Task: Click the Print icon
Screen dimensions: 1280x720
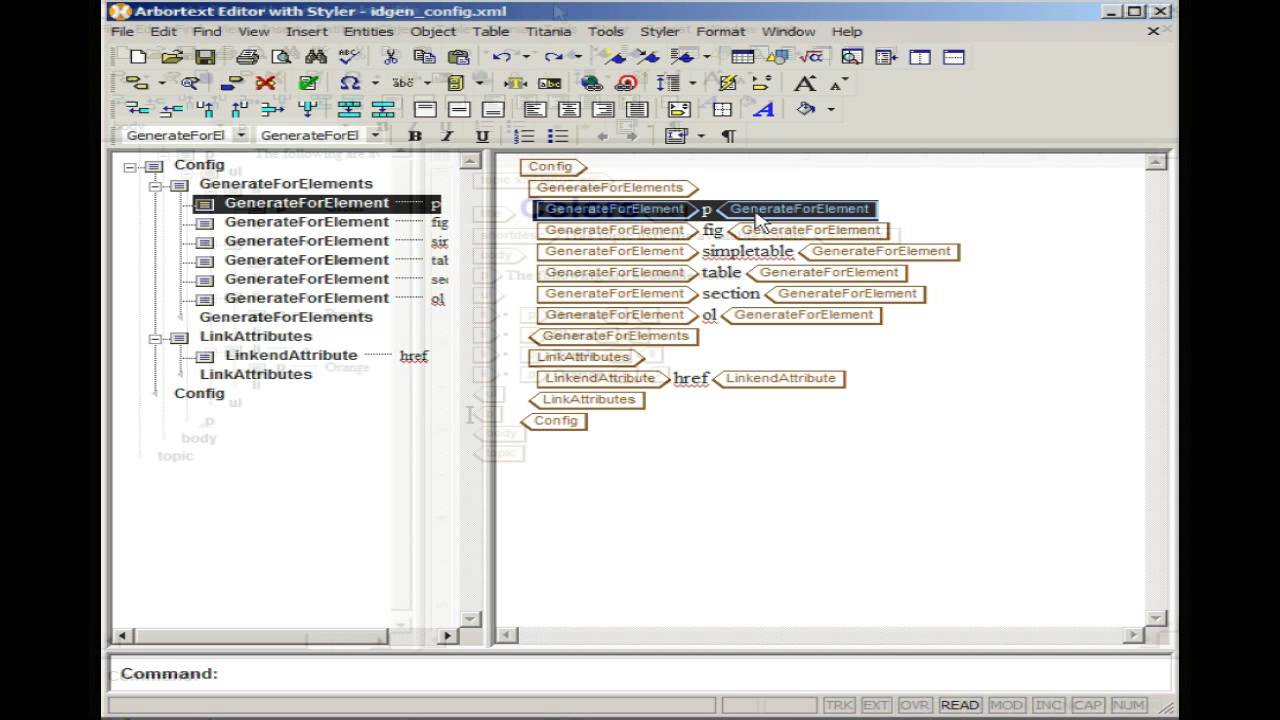Action: (247, 57)
